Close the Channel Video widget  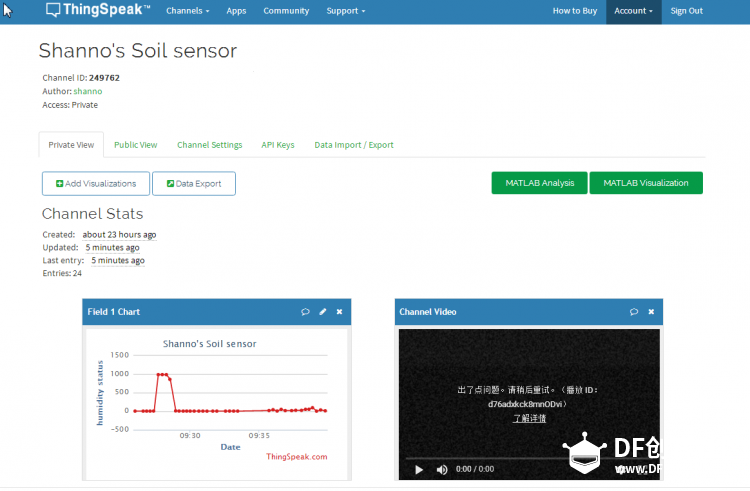(x=651, y=312)
